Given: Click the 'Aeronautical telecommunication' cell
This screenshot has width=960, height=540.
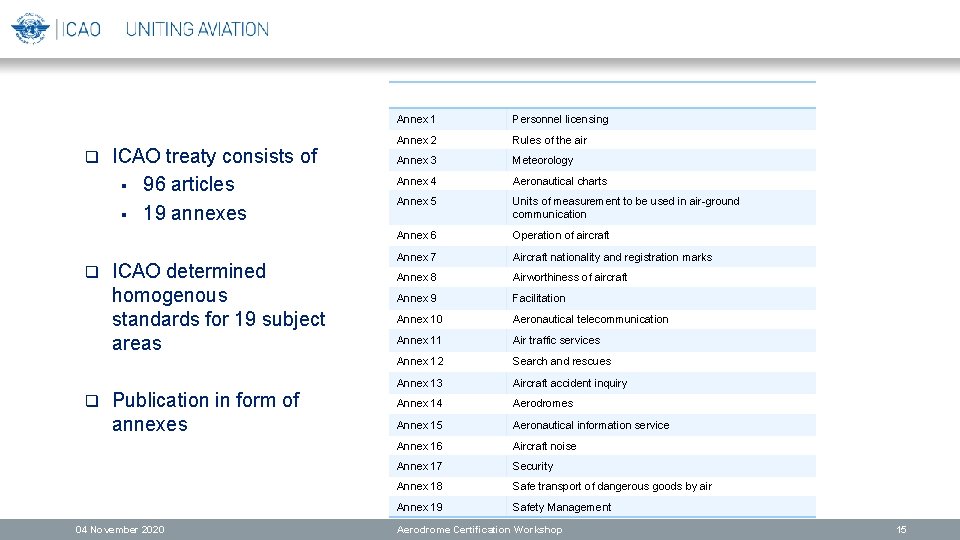Looking at the screenshot, I should 661,319.
